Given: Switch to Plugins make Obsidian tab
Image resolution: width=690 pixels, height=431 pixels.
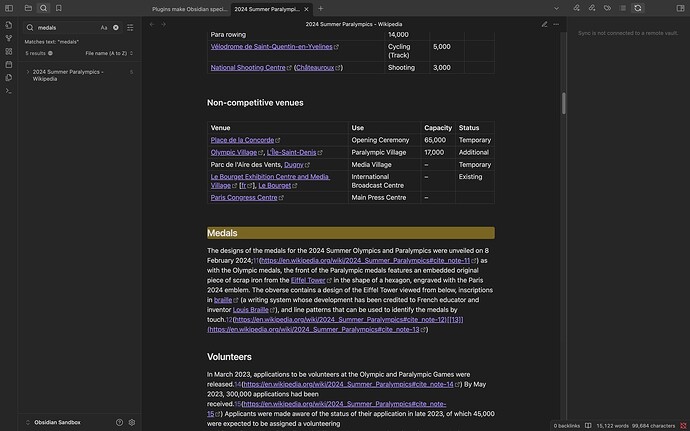Looking at the screenshot, I should click(x=188, y=8).
